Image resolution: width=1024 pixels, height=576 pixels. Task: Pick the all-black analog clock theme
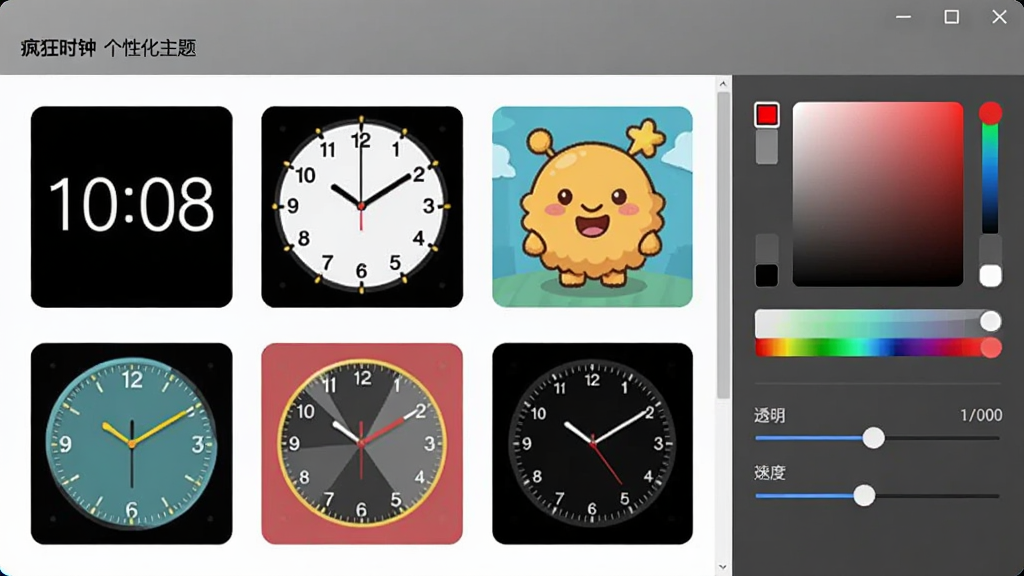coord(592,443)
